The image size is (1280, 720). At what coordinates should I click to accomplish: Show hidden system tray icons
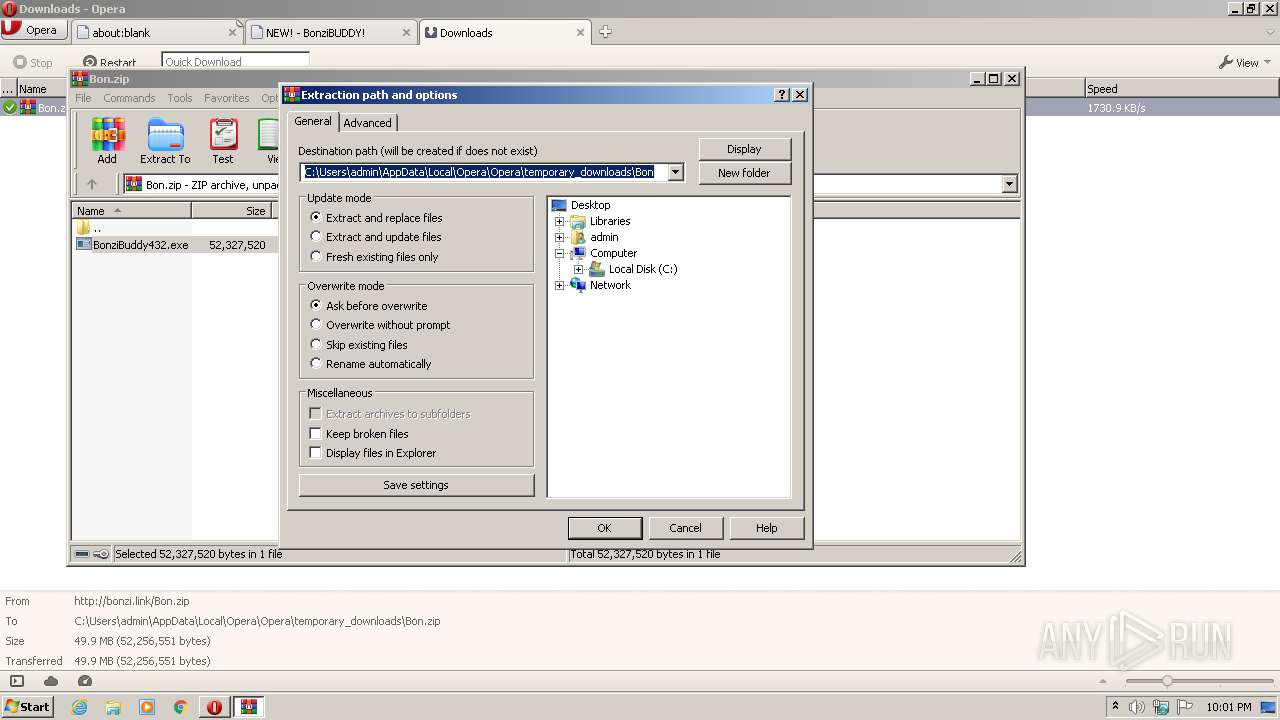pos(1115,707)
